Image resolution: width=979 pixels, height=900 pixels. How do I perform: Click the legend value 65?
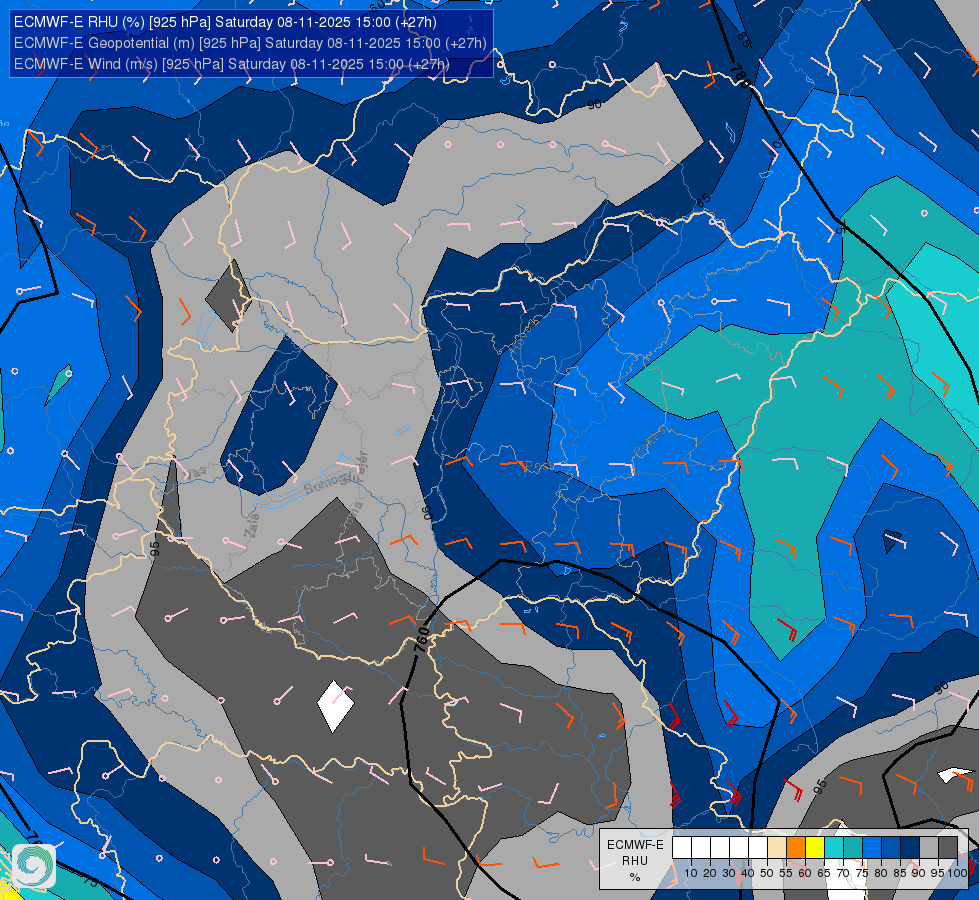pos(824,873)
